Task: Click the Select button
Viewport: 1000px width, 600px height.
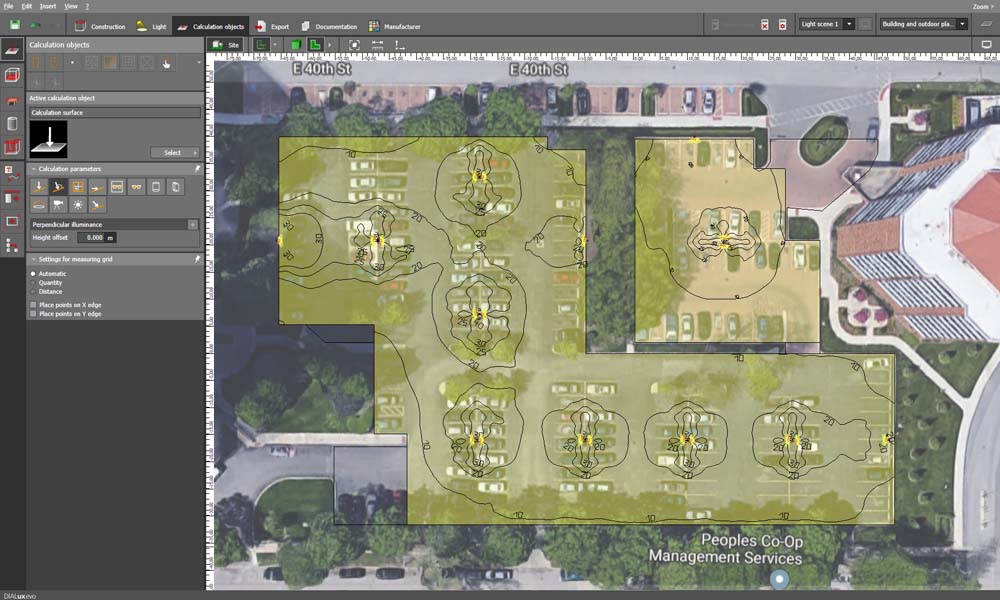Action: pyautogui.click(x=175, y=153)
